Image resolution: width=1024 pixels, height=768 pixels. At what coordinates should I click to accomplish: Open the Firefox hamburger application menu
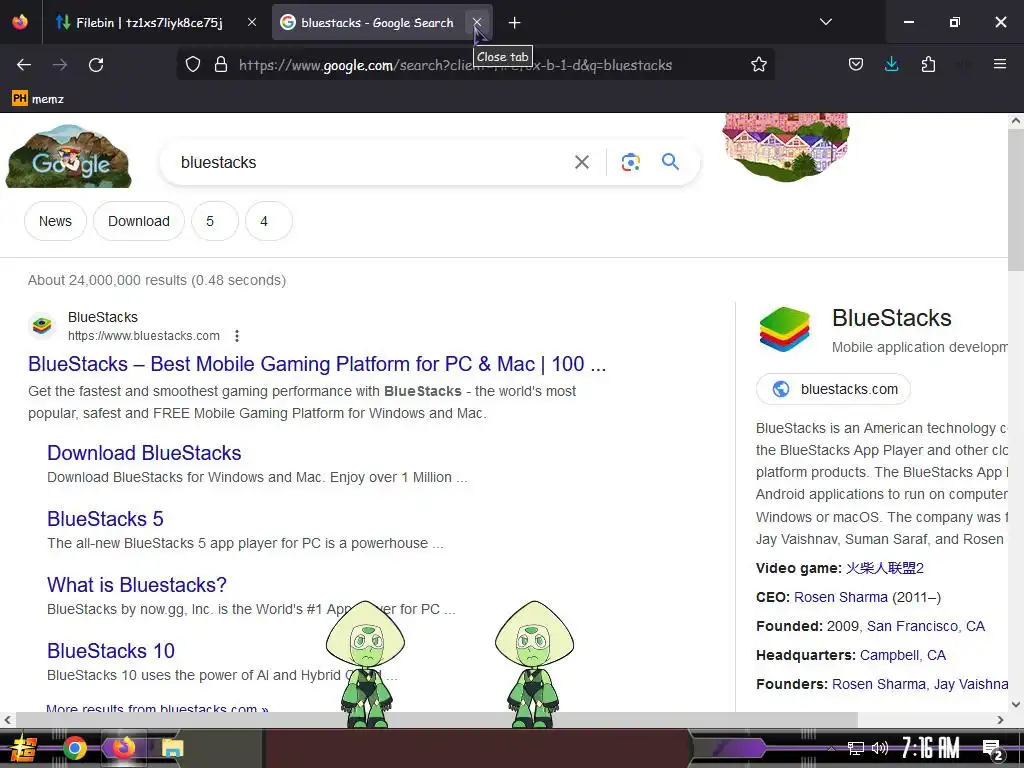tap(999, 64)
